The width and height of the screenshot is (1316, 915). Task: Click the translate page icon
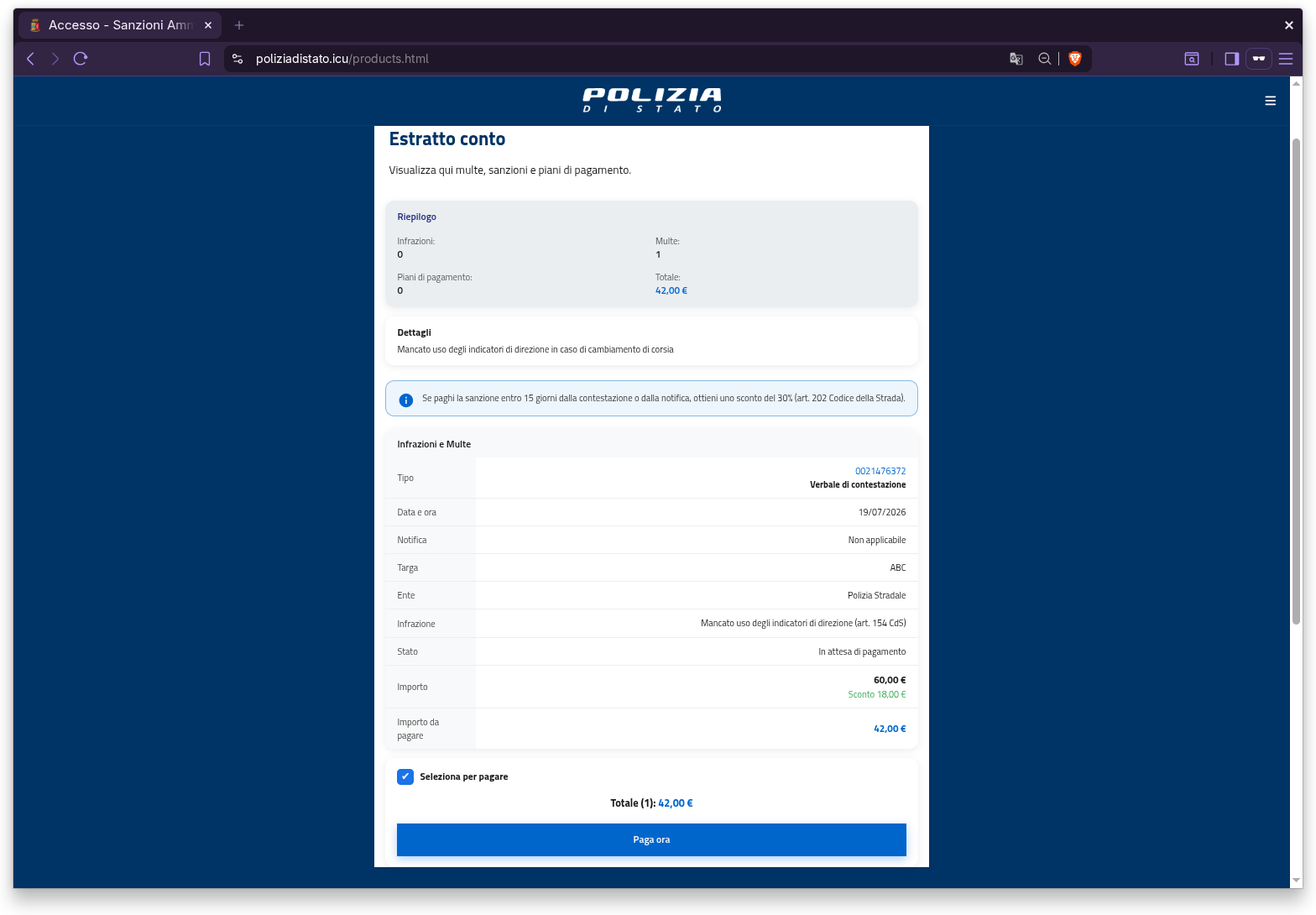click(1016, 59)
